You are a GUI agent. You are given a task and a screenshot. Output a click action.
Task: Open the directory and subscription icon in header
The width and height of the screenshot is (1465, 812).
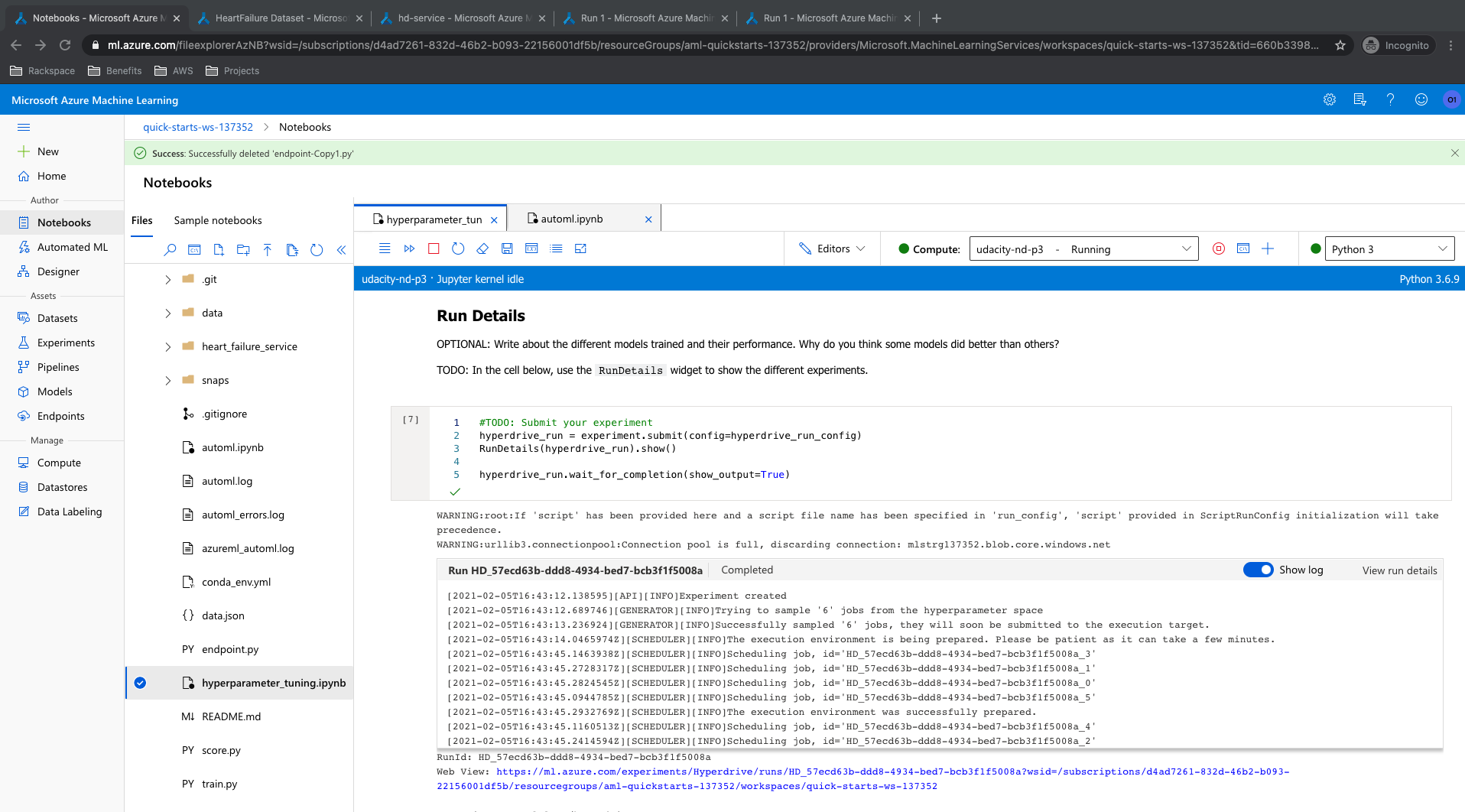point(1360,99)
